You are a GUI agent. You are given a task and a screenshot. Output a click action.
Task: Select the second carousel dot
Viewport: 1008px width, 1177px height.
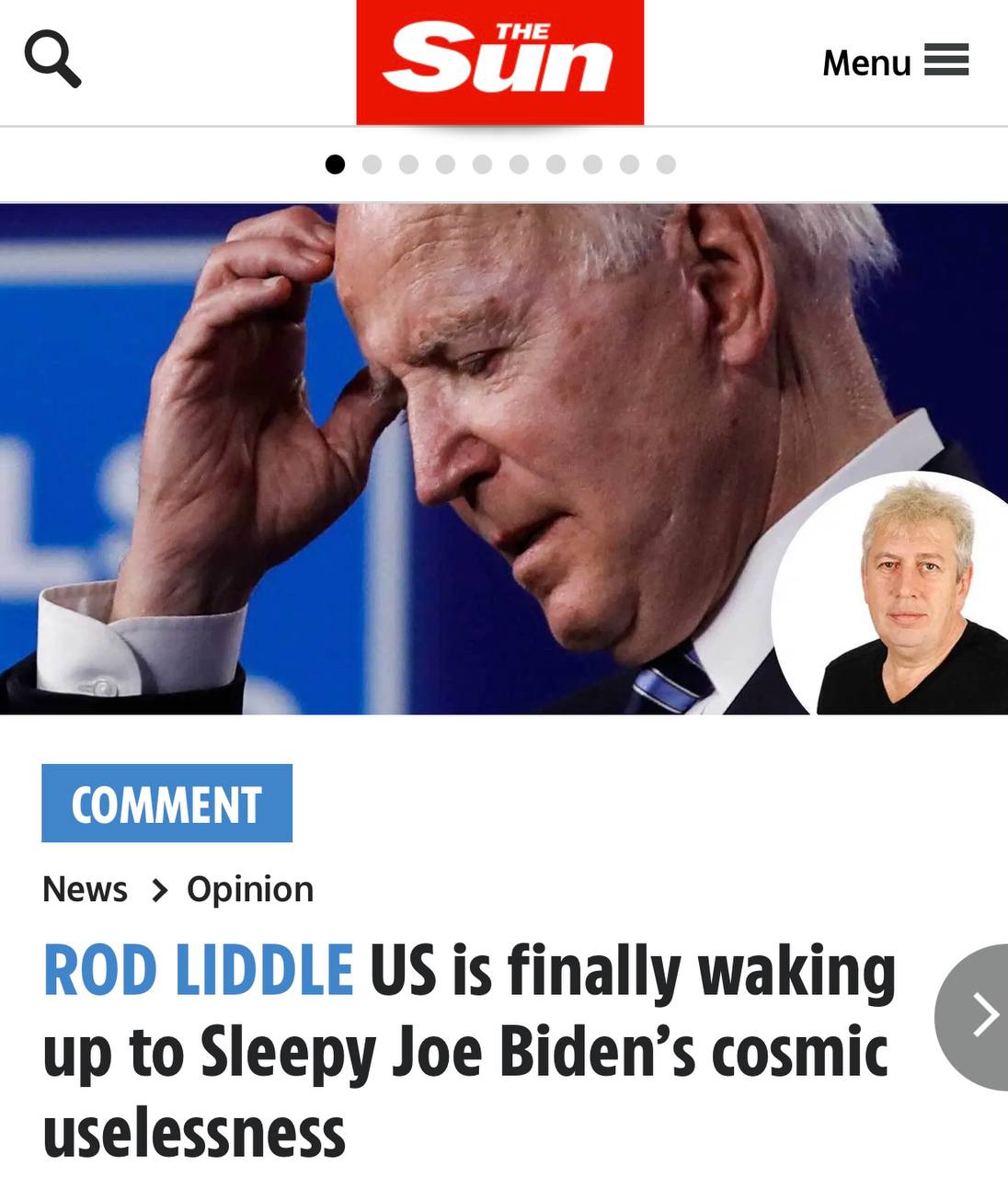372,165
